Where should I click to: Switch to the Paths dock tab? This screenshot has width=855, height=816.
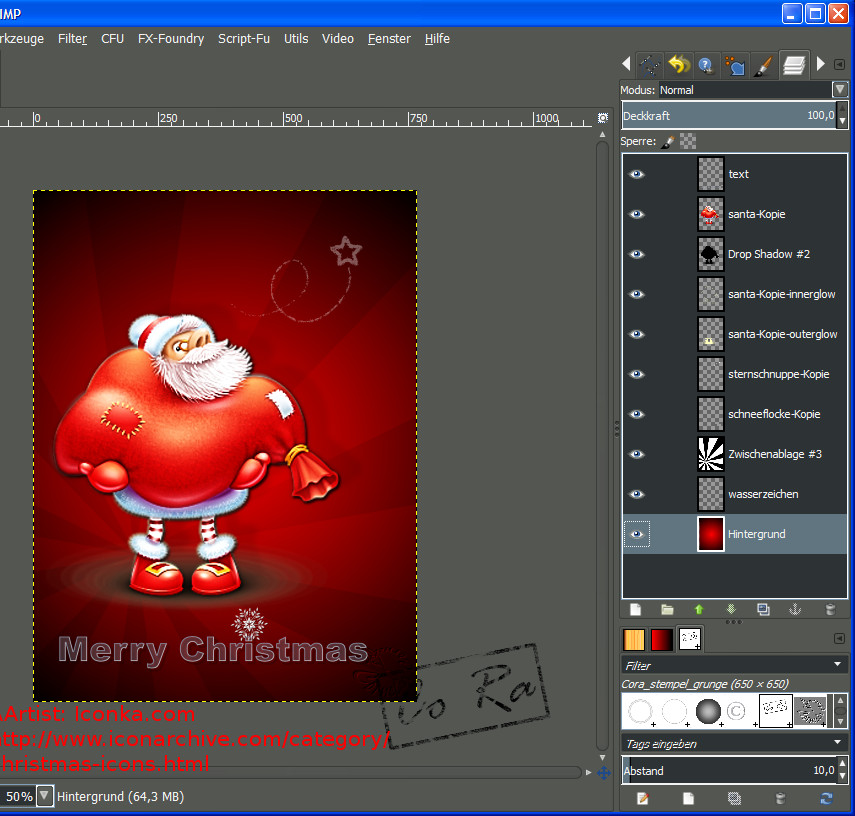651,66
